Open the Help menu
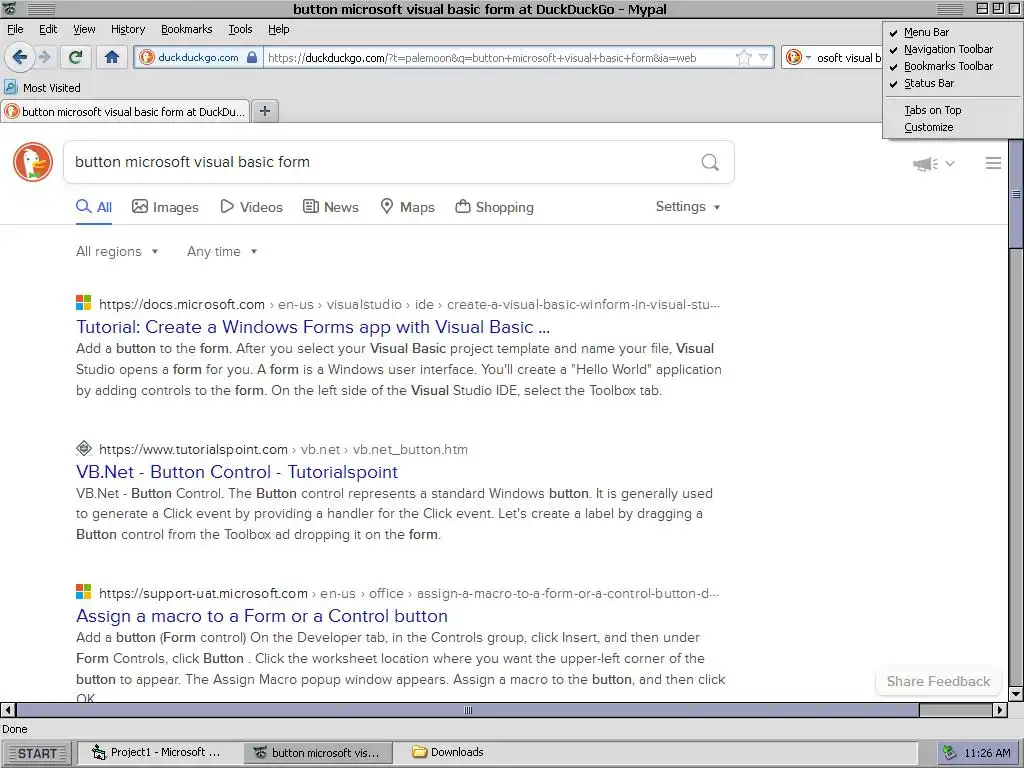The image size is (1024, 768). point(278,29)
